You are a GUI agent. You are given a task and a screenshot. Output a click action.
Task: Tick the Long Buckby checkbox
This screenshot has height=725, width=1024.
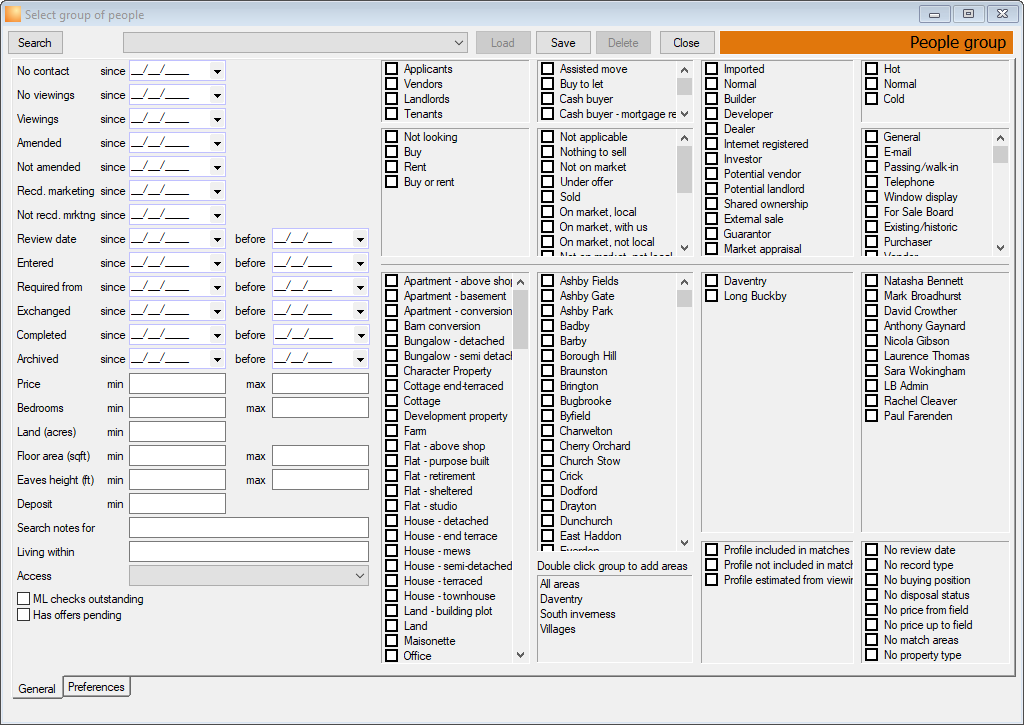click(712, 296)
